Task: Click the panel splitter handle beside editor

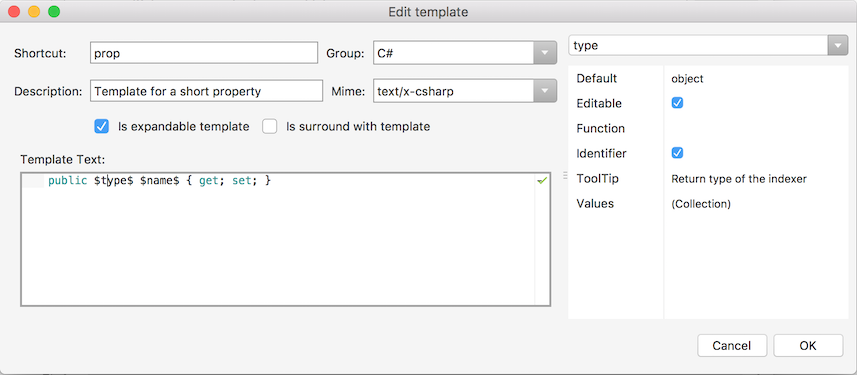Action: [565, 175]
